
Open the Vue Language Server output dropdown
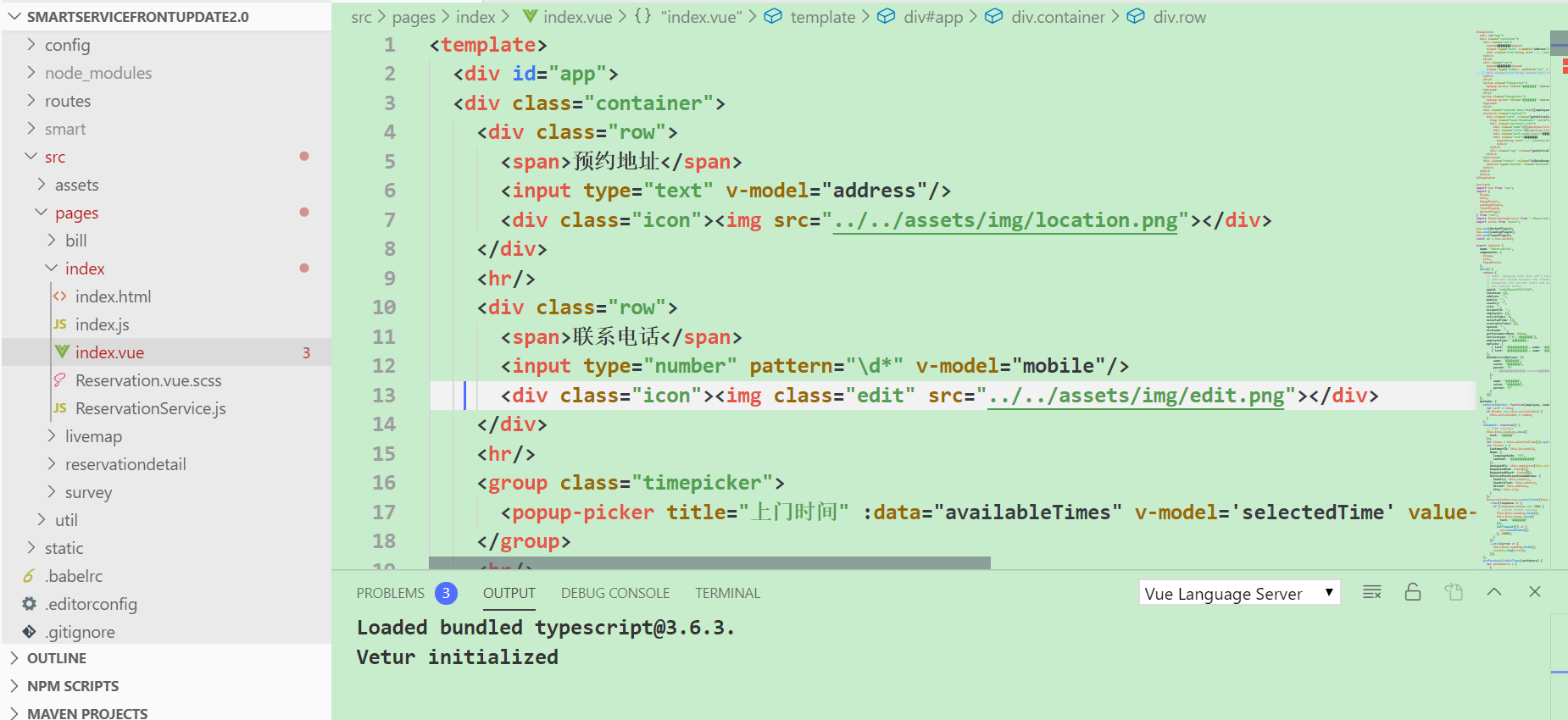1239,593
